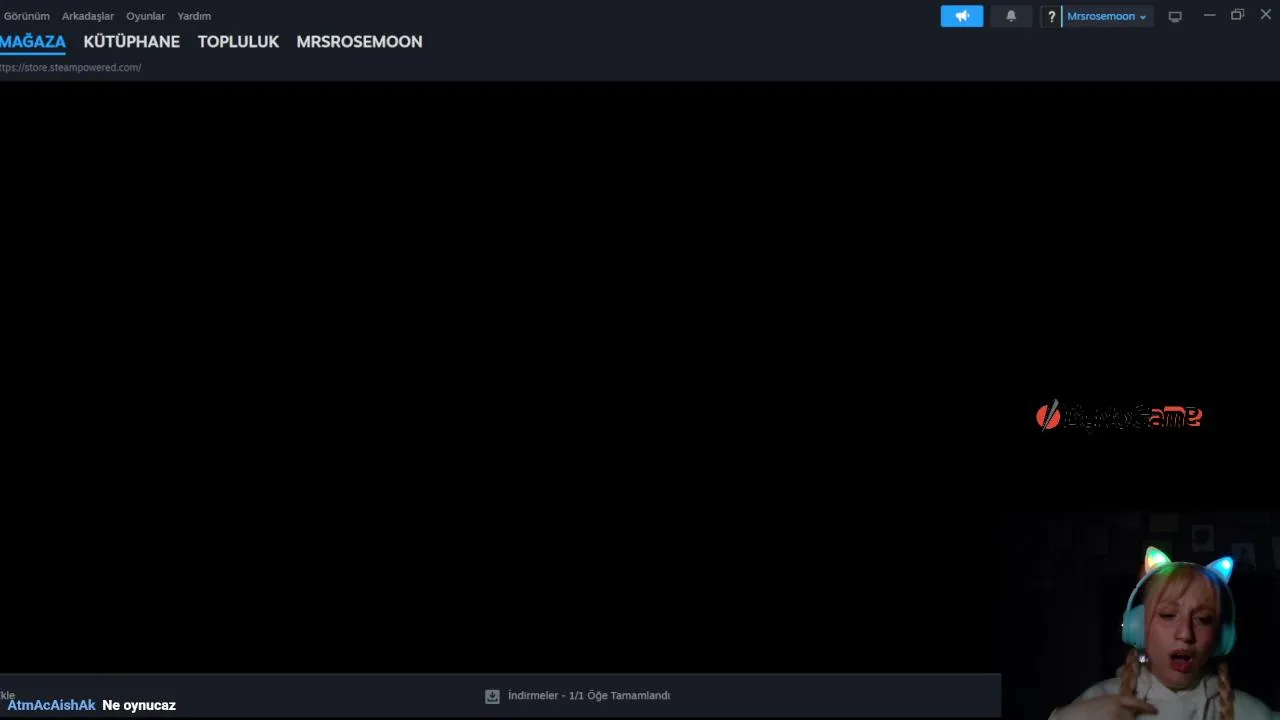The height and width of the screenshot is (720, 1280).
Task: Expand the Mrsrosemoon account dropdown
Action: (x=1107, y=16)
